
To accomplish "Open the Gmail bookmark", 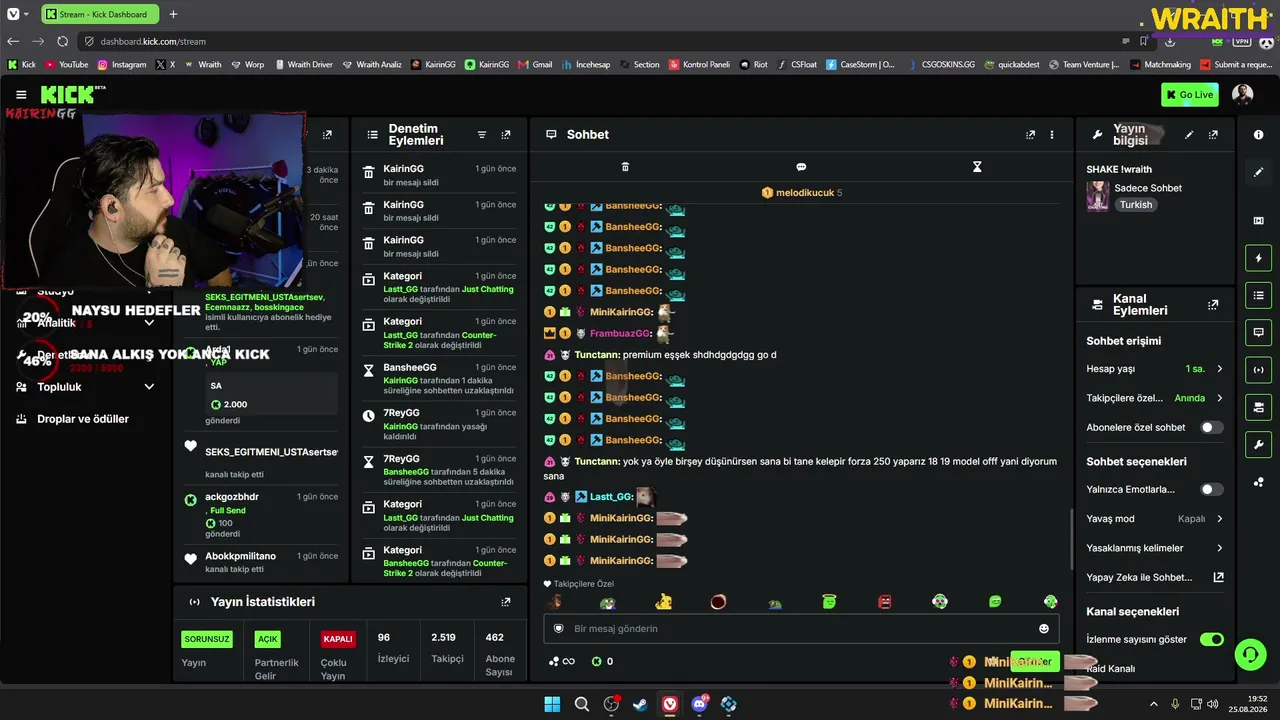I will (x=535, y=64).
